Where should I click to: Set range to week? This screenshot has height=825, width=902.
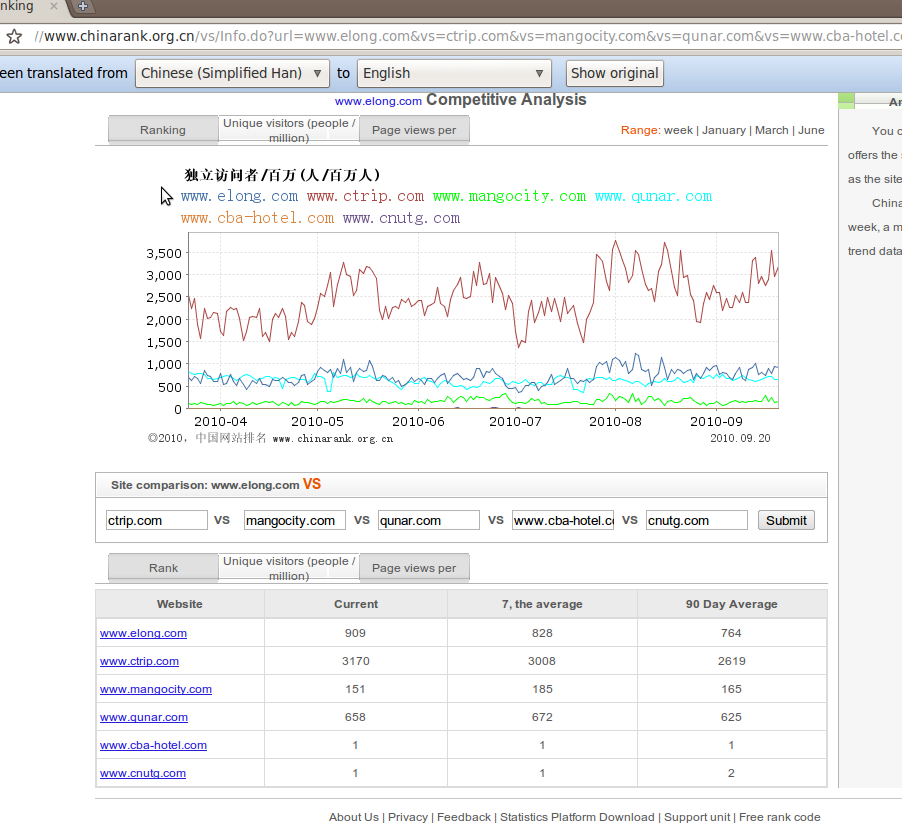(x=678, y=130)
